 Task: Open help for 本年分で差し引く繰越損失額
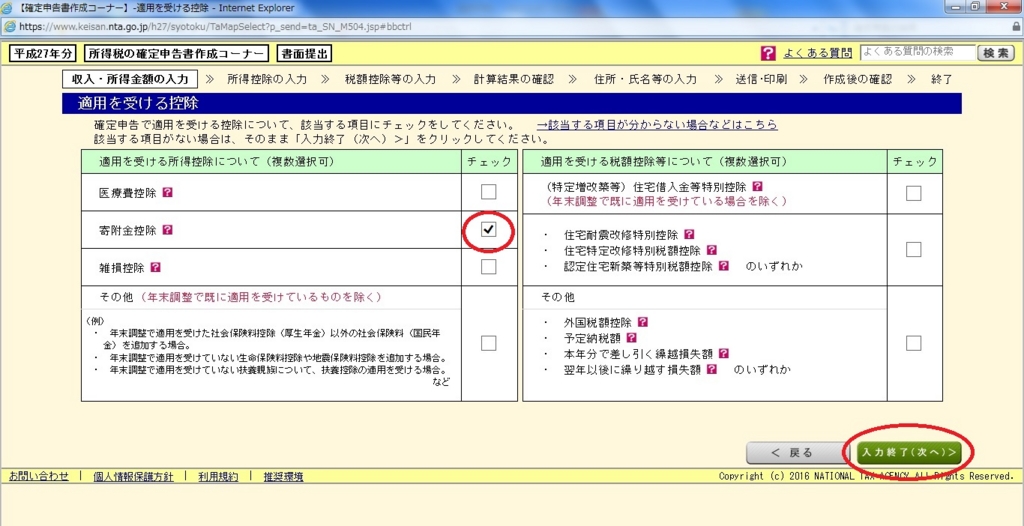coord(724,353)
